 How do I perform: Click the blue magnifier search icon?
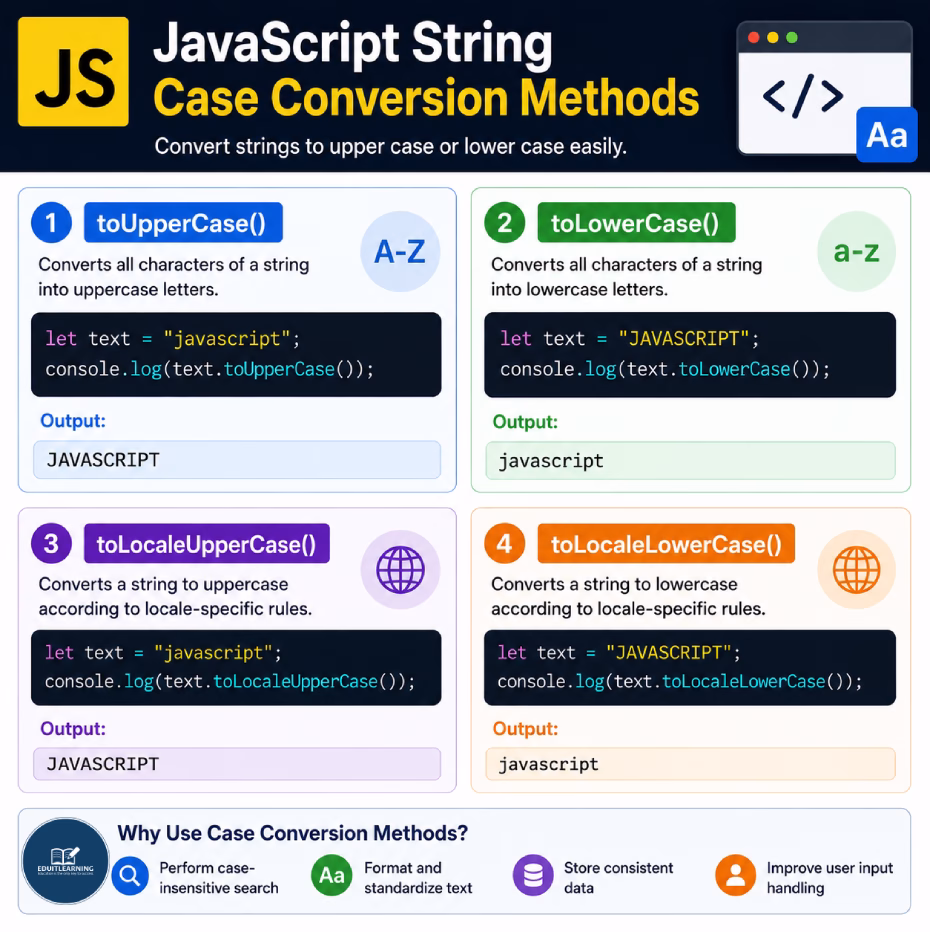click(x=130, y=876)
